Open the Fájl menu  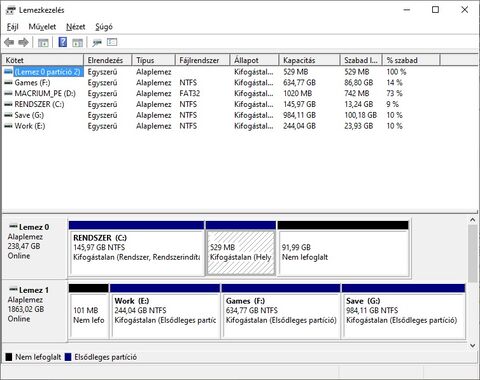click(x=12, y=27)
